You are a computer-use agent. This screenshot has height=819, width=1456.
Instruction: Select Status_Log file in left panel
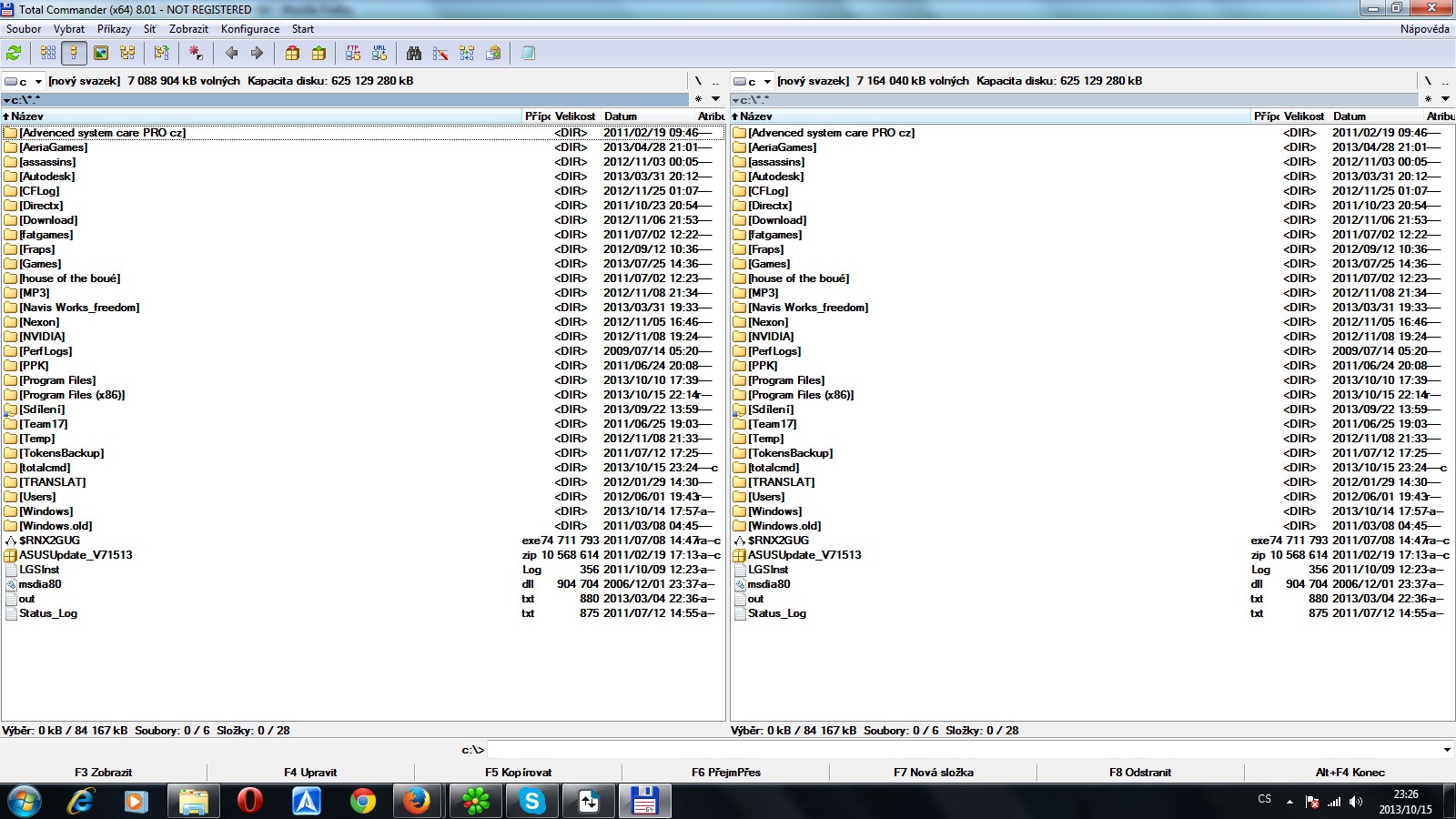(x=48, y=613)
